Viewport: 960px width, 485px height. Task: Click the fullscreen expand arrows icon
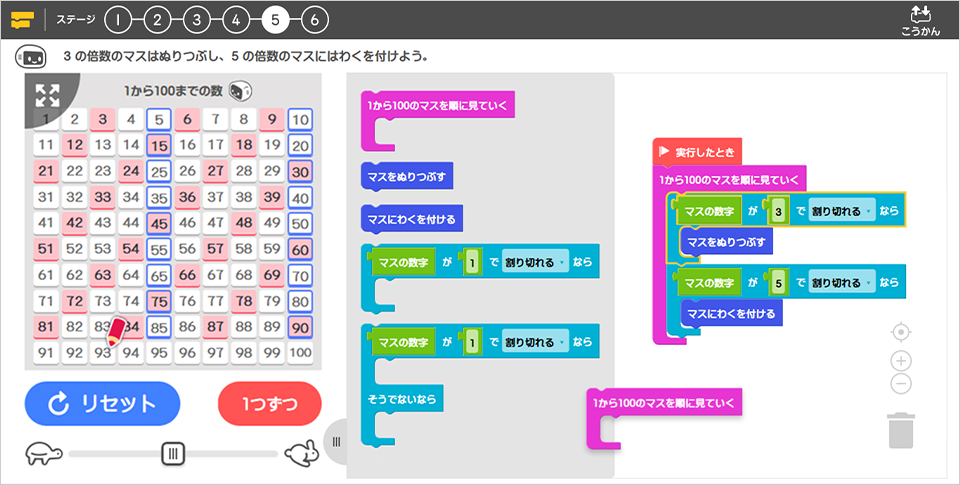click(47, 96)
